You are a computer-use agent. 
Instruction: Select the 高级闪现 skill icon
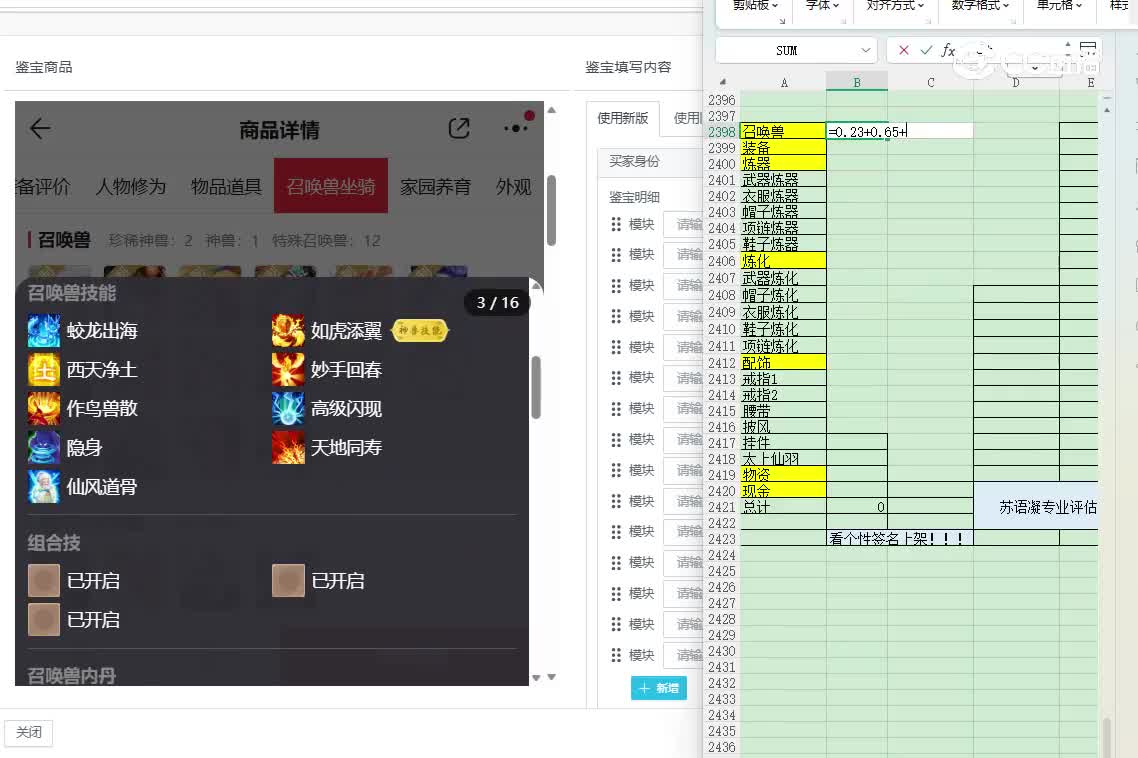[x=288, y=409]
